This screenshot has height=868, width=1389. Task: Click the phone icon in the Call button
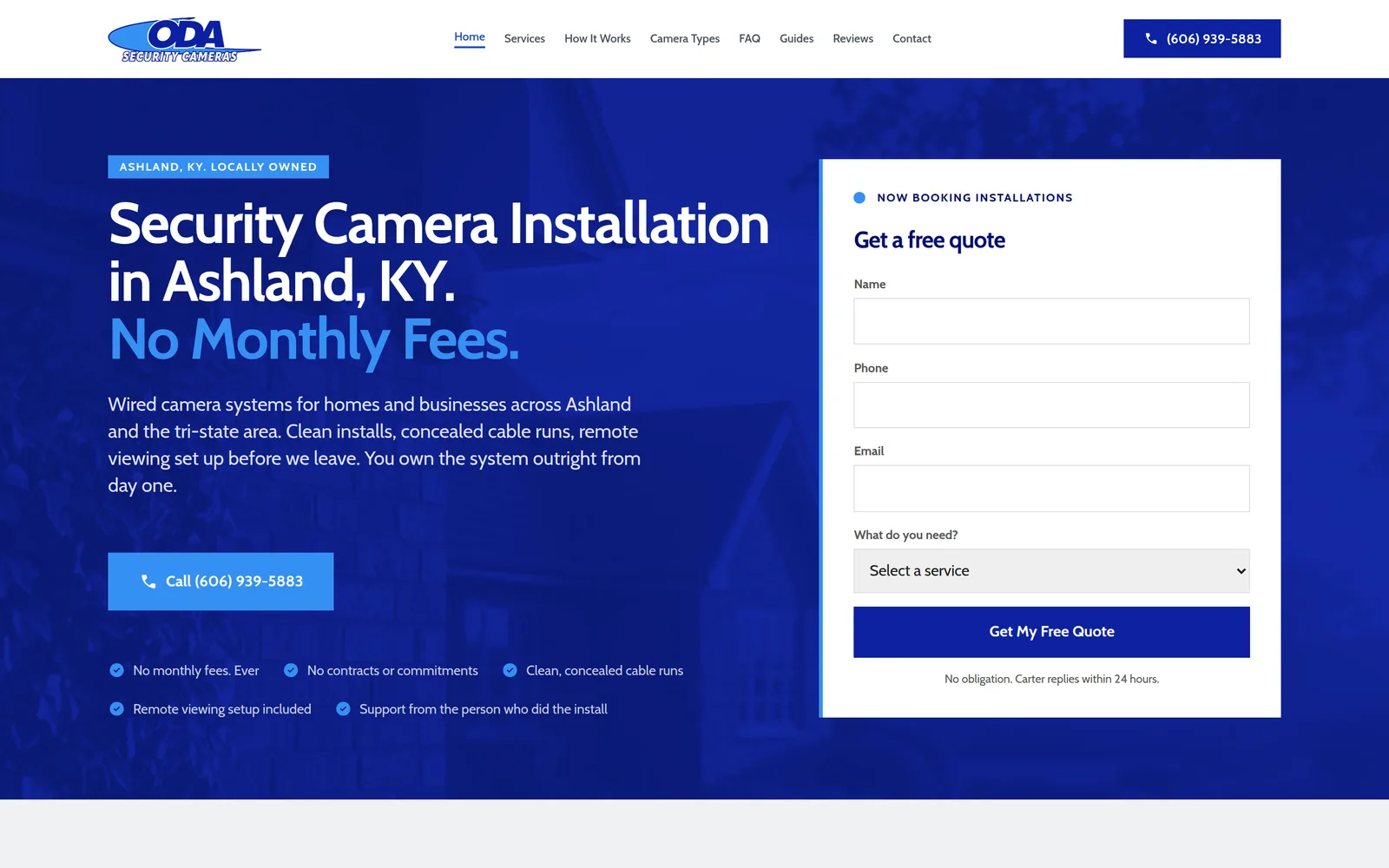(148, 582)
